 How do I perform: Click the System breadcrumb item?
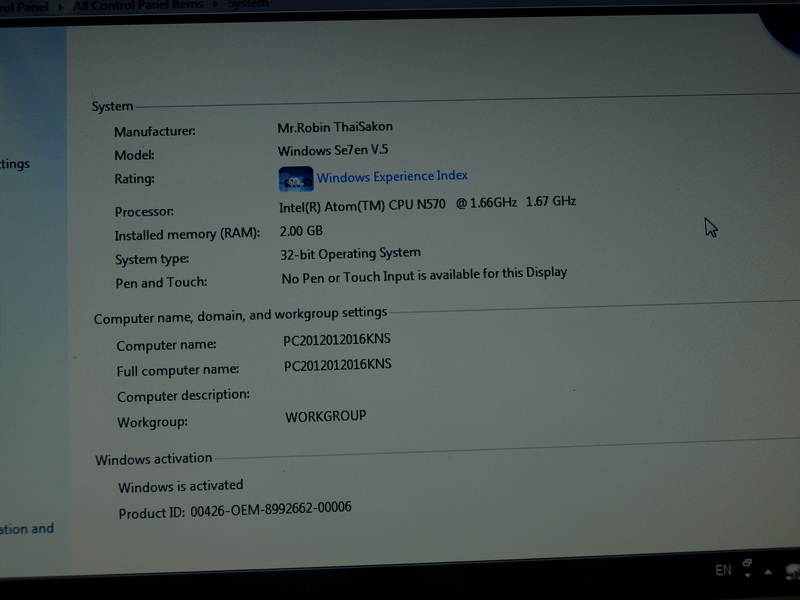coord(249,5)
